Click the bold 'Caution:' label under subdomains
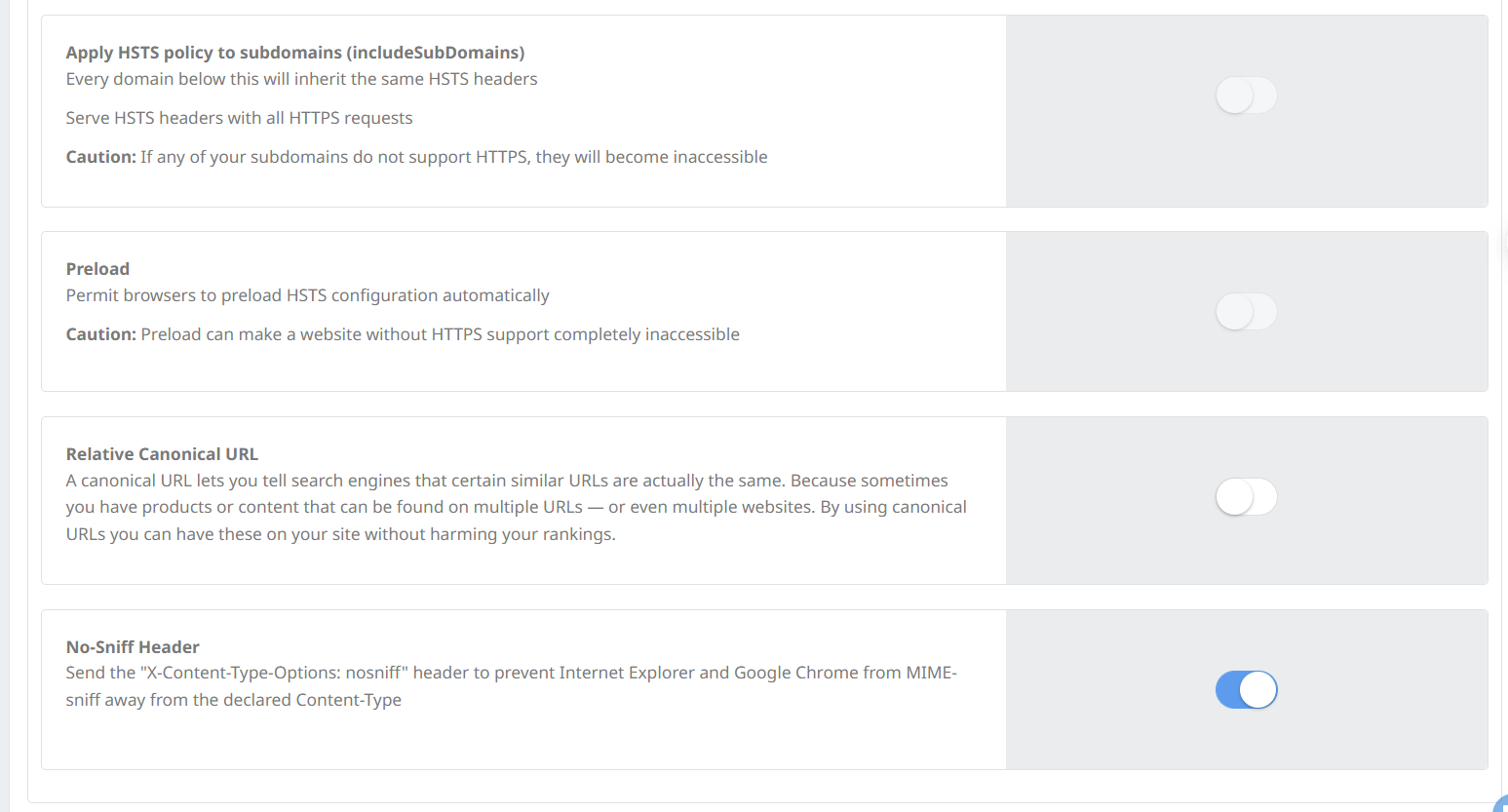1508x812 pixels. [100, 157]
